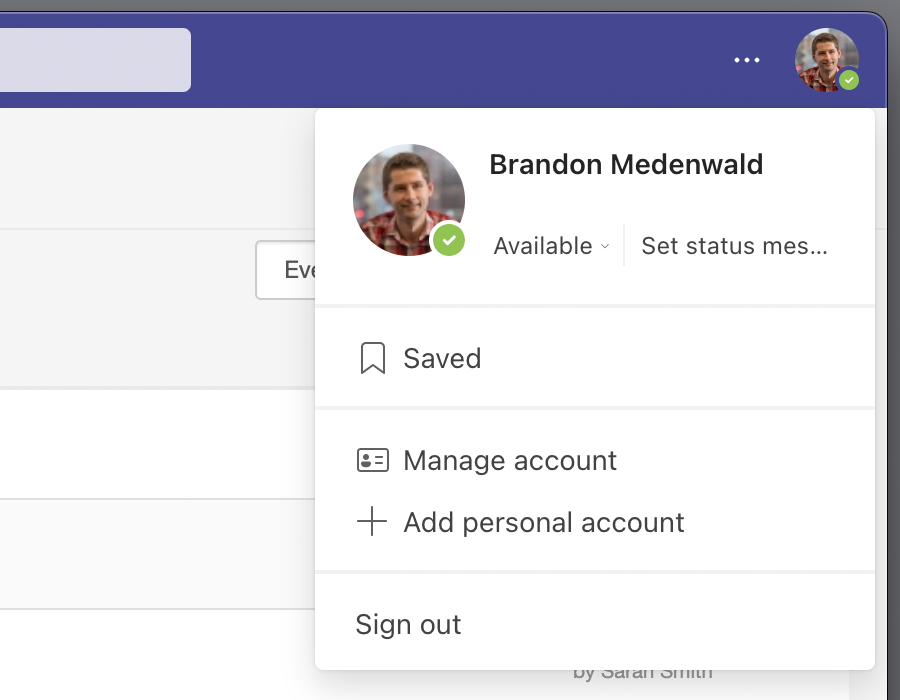Open the More options ellipsis in title bar
Screen dimensions: 900x700
click(746, 60)
